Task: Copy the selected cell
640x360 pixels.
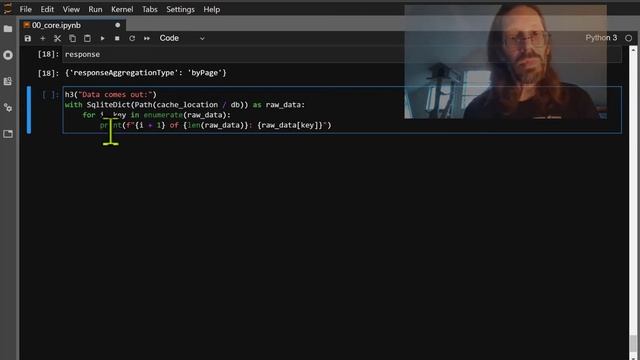Action: 72,38
